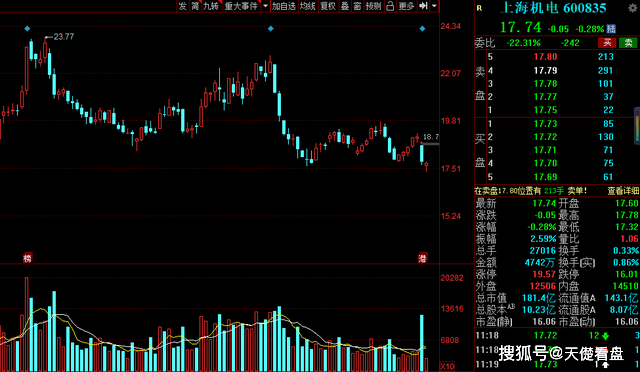
Task: Click the red 买 buy button
Action: coord(607,42)
